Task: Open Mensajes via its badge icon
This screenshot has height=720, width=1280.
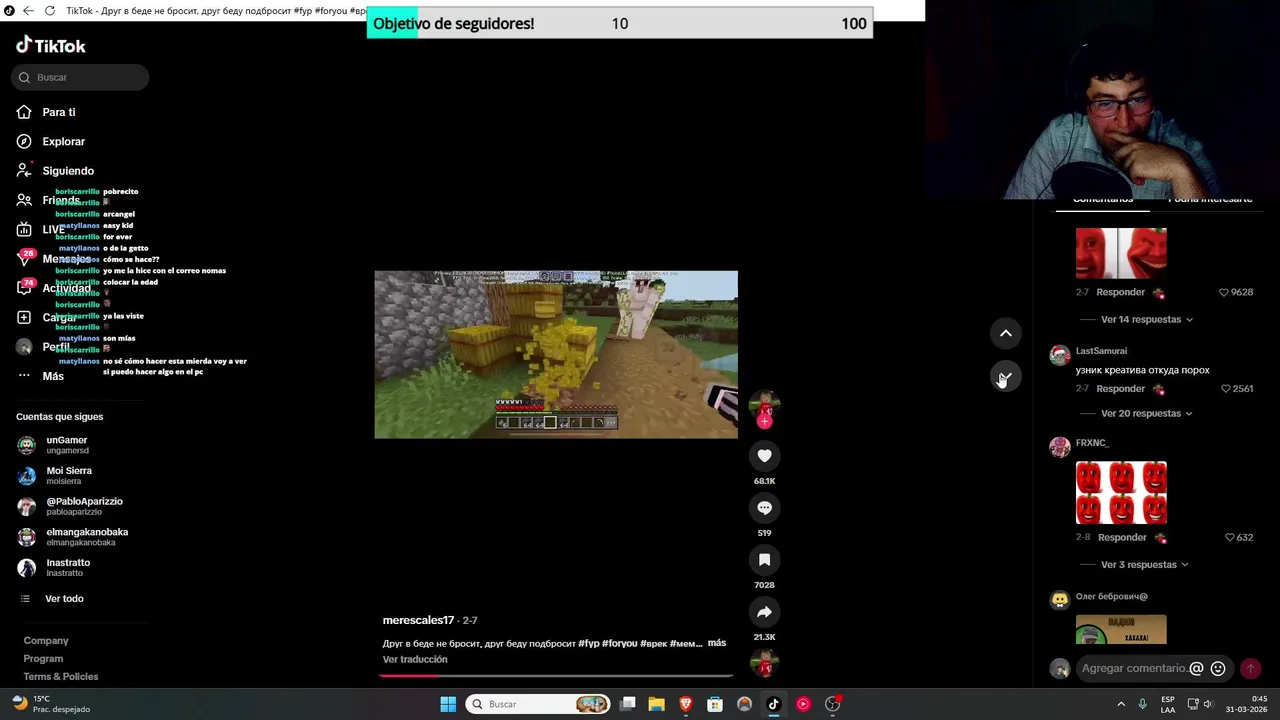Action: 25,258
